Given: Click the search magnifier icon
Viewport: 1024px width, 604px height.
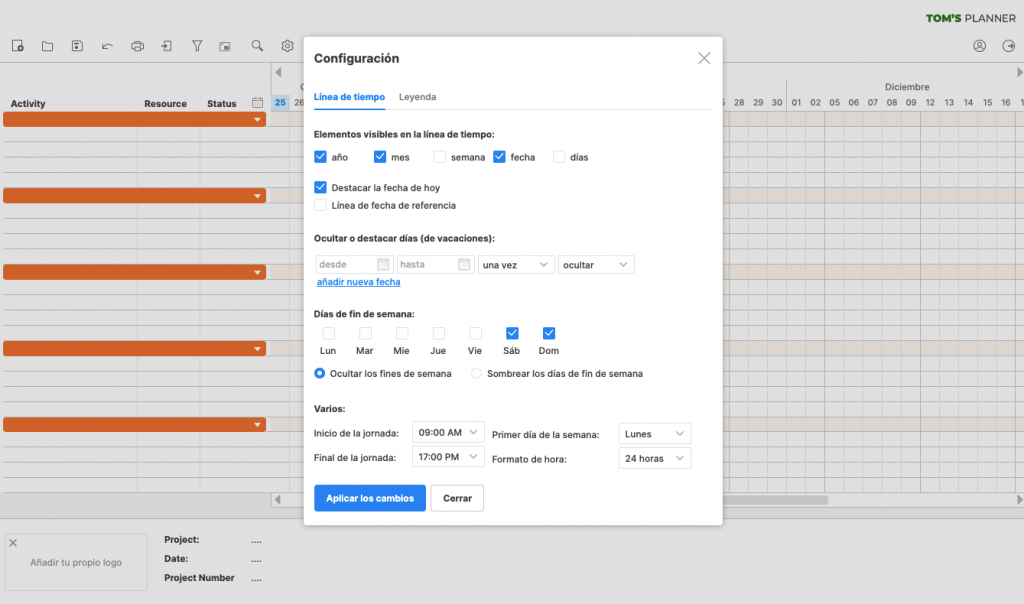Looking at the screenshot, I should click(x=257, y=46).
